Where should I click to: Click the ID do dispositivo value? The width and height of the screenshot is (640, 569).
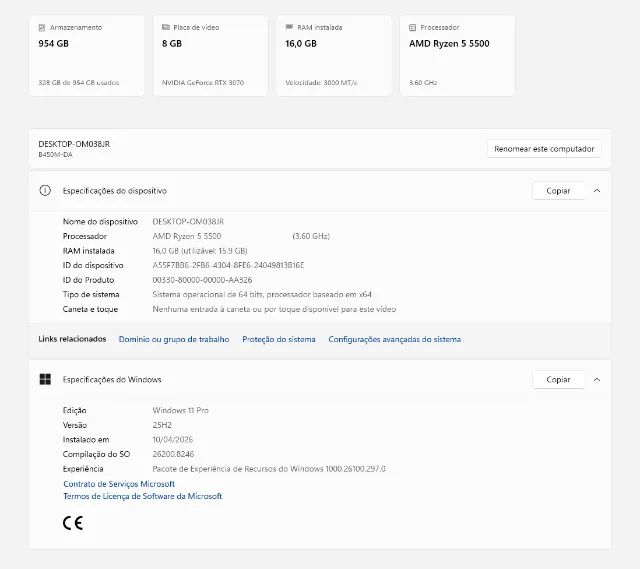228,265
